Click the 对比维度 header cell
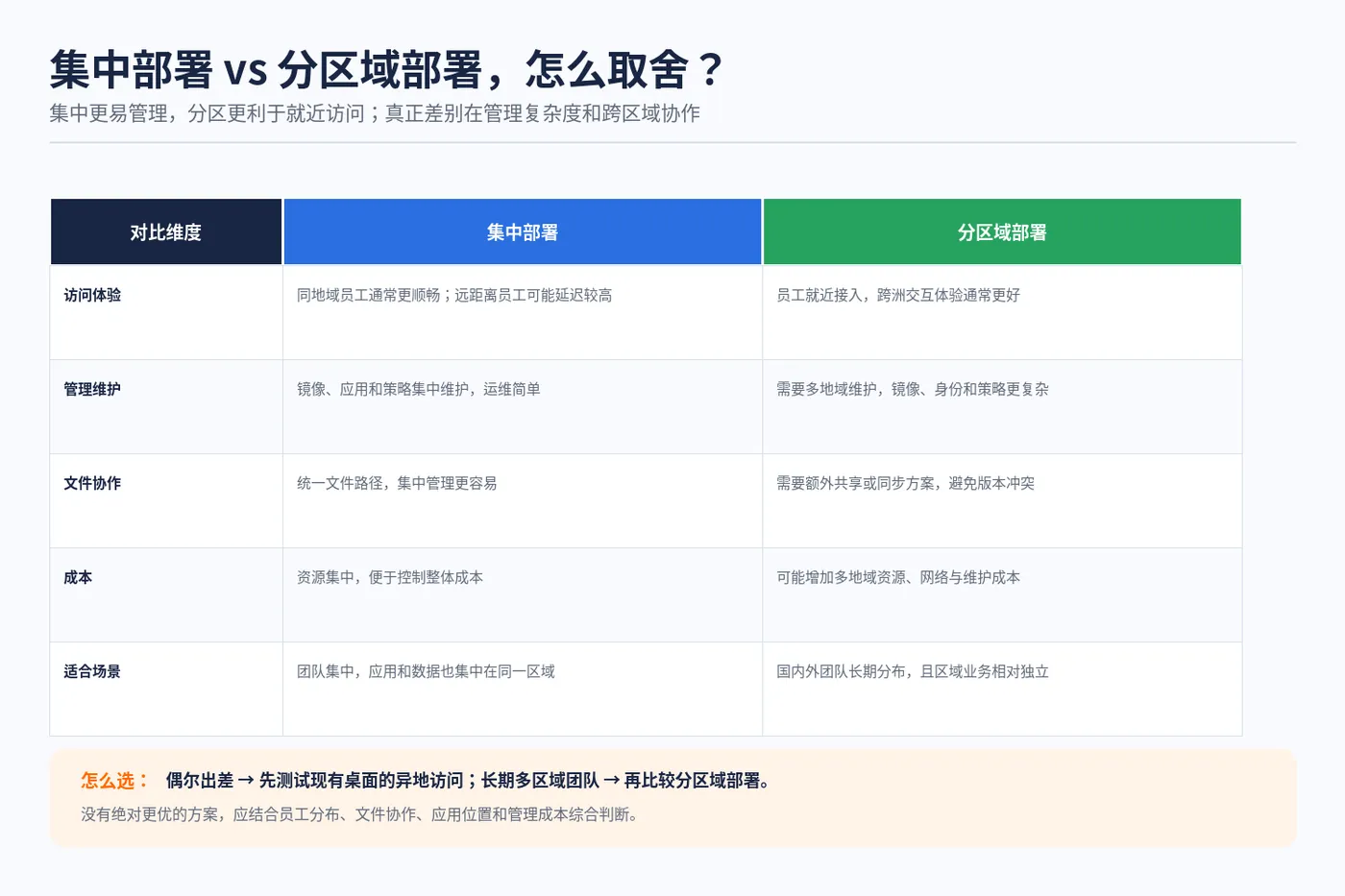The image size is (1345, 896). [166, 231]
